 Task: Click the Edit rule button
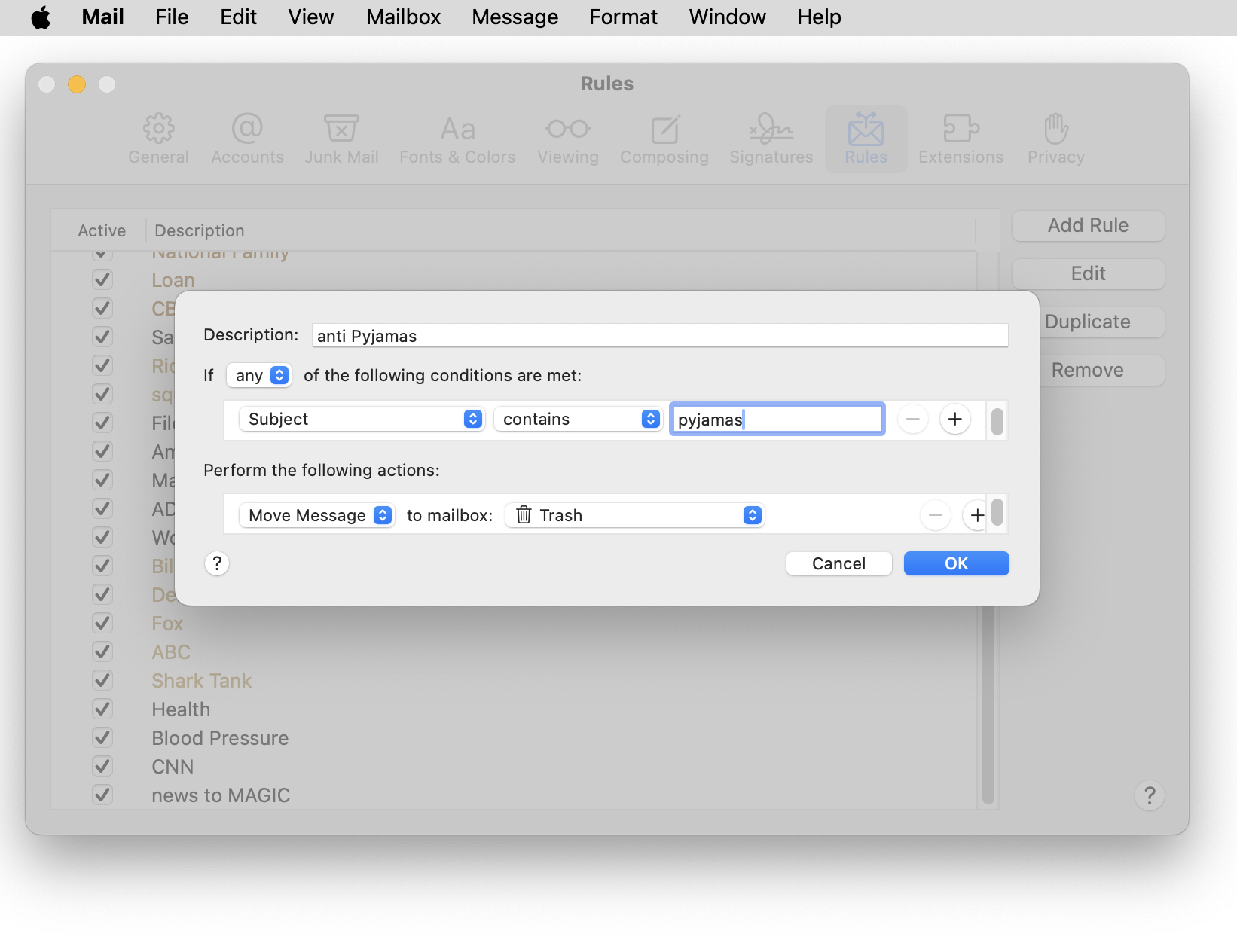[x=1088, y=273]
